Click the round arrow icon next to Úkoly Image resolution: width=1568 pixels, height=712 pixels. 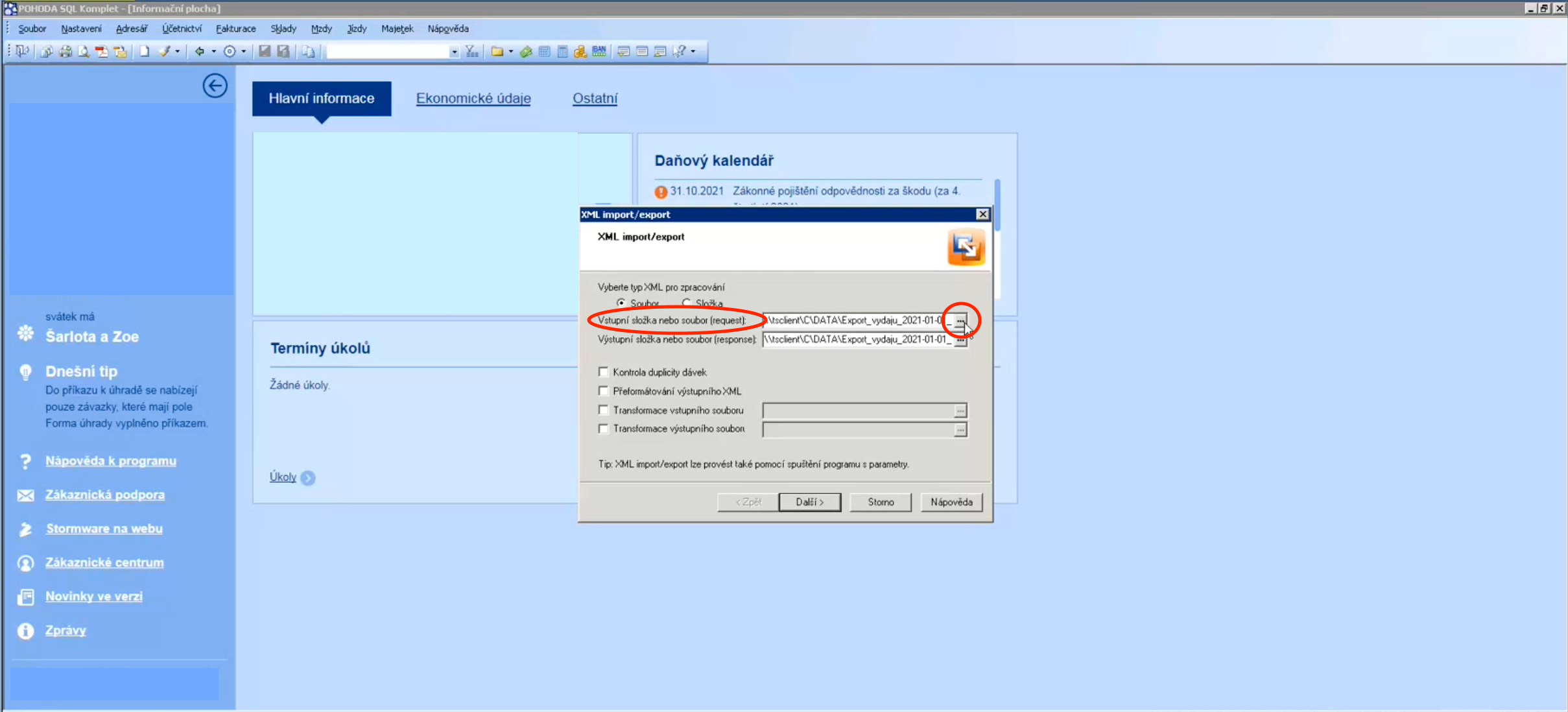pos(308,478)
